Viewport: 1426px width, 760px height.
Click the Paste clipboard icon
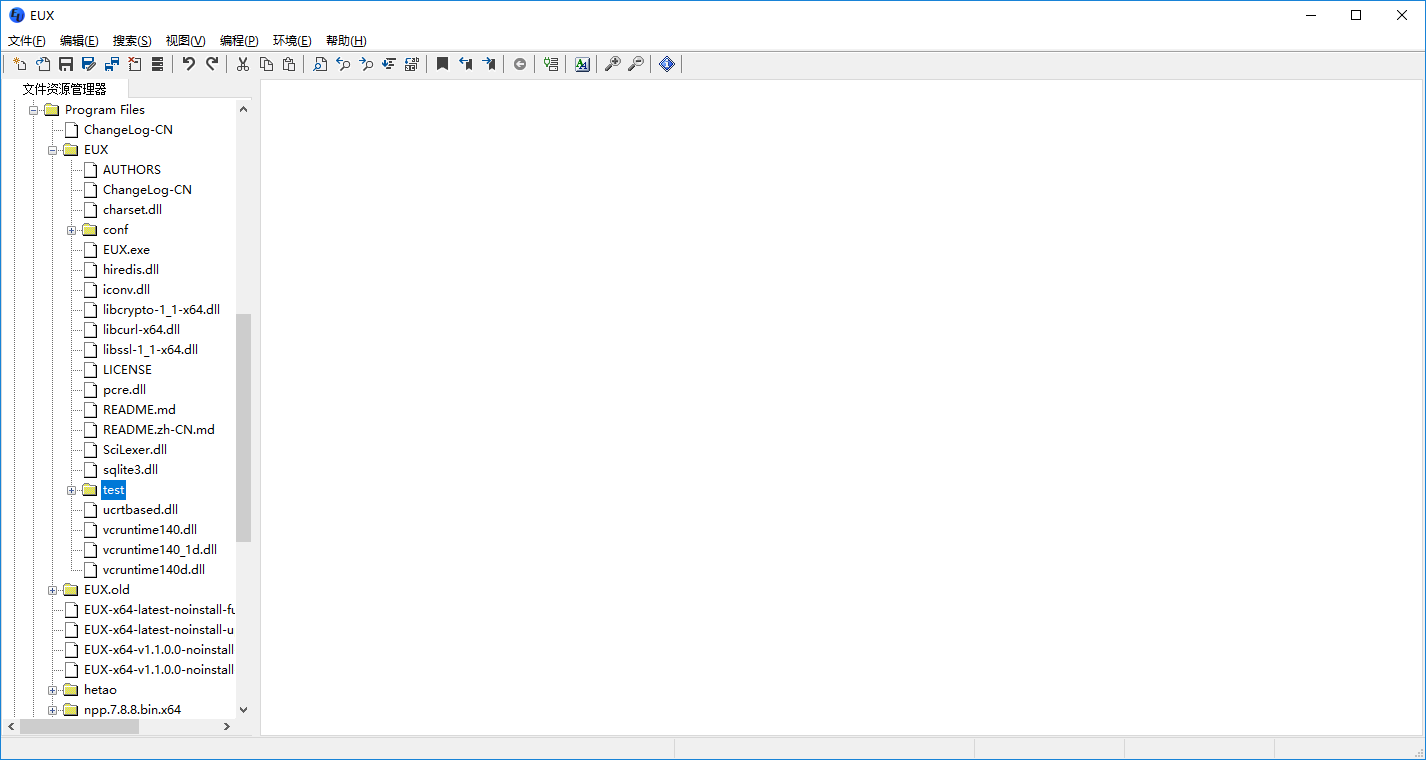click(x=289, y=64)
